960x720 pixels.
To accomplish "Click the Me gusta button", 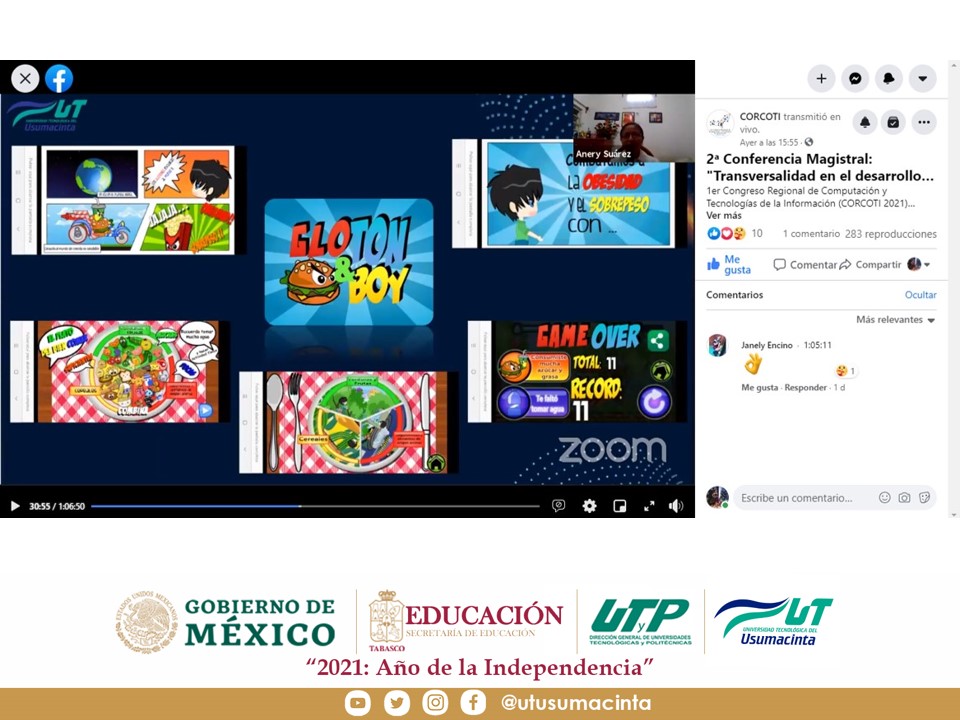I will [x=729, y=265].
